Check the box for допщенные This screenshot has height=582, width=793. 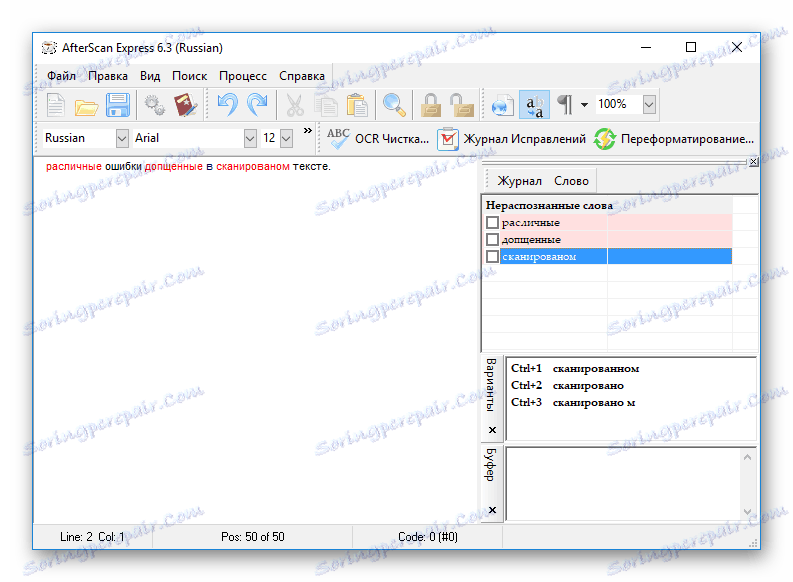492,239
